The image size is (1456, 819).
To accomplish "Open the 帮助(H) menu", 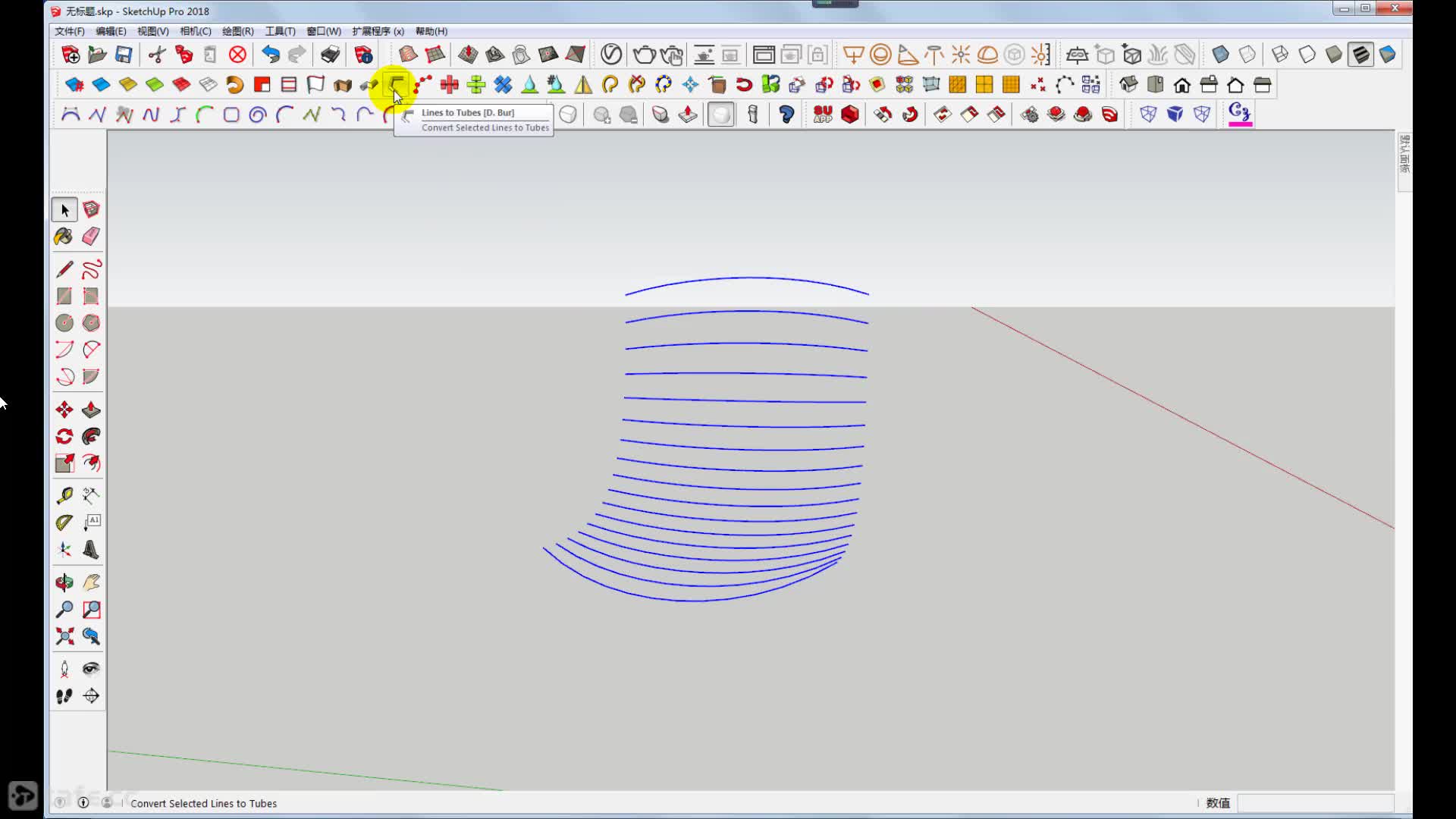I will point(431,31).
